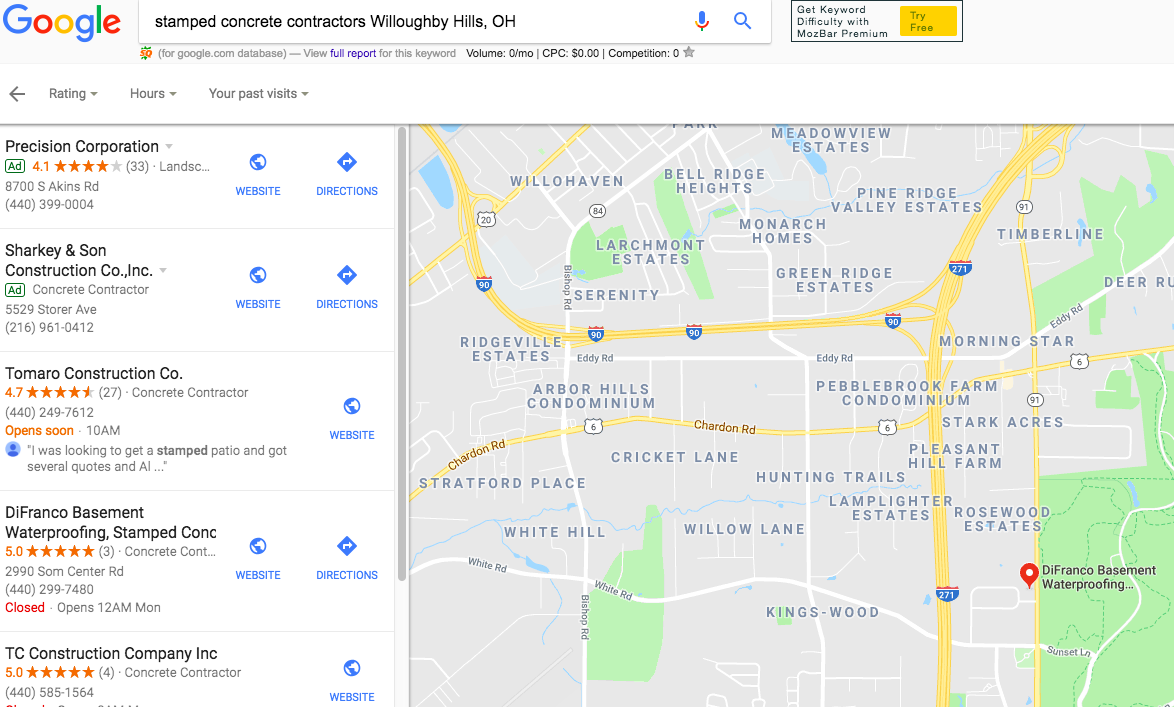Open Tomaro Construction Co. website icon
This screenshot has width=1174, height=707.
click(x=352, y=406)
